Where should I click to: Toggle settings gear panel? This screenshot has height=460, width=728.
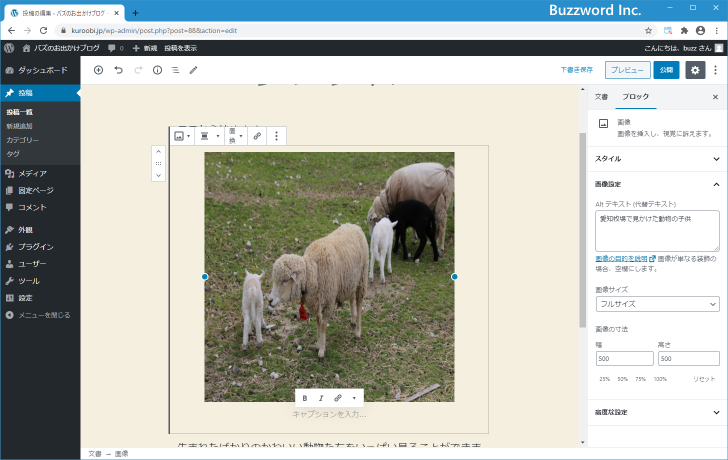click(695, 70)
